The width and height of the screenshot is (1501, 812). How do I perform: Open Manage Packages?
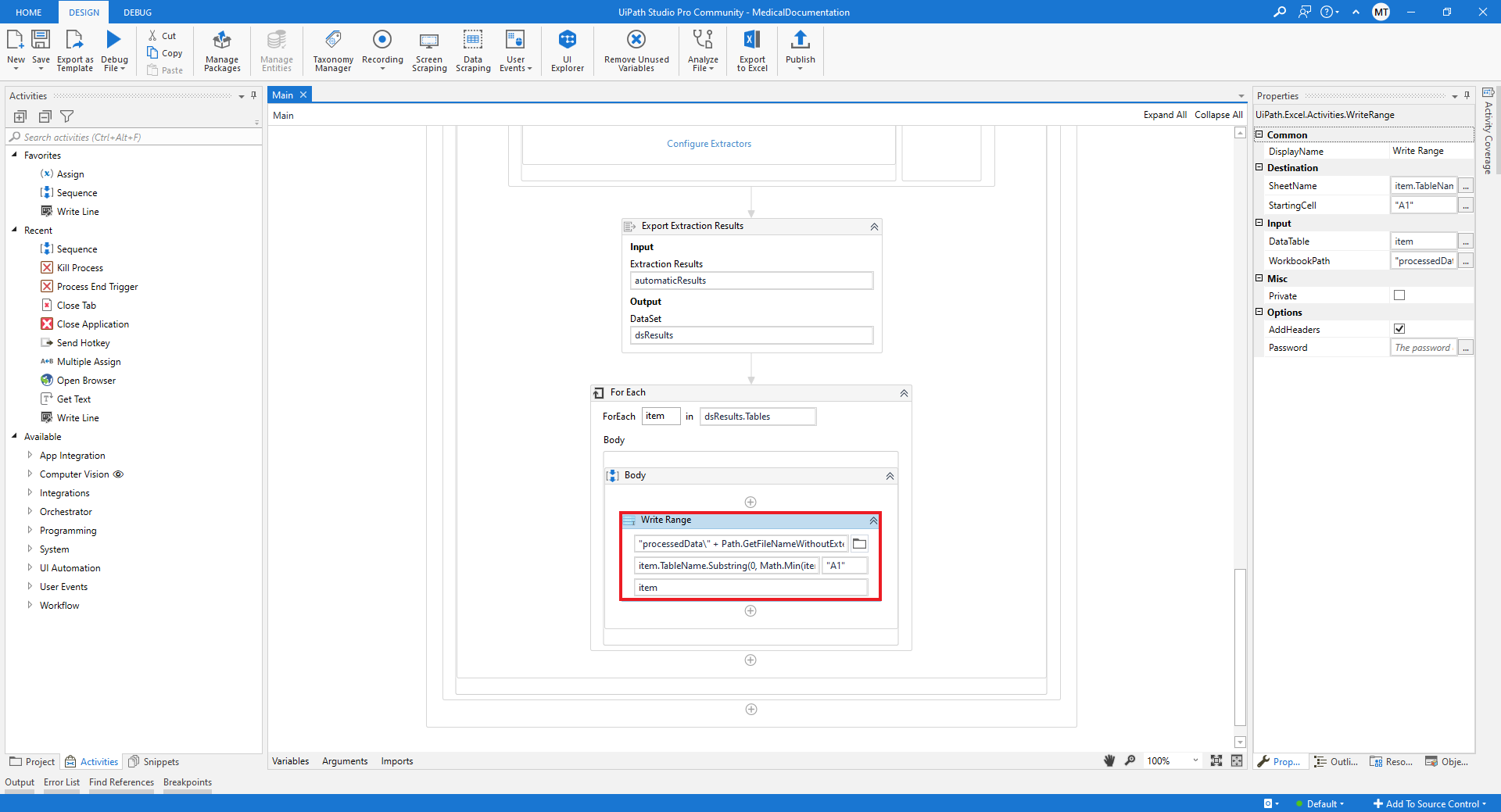pos(221,50)
